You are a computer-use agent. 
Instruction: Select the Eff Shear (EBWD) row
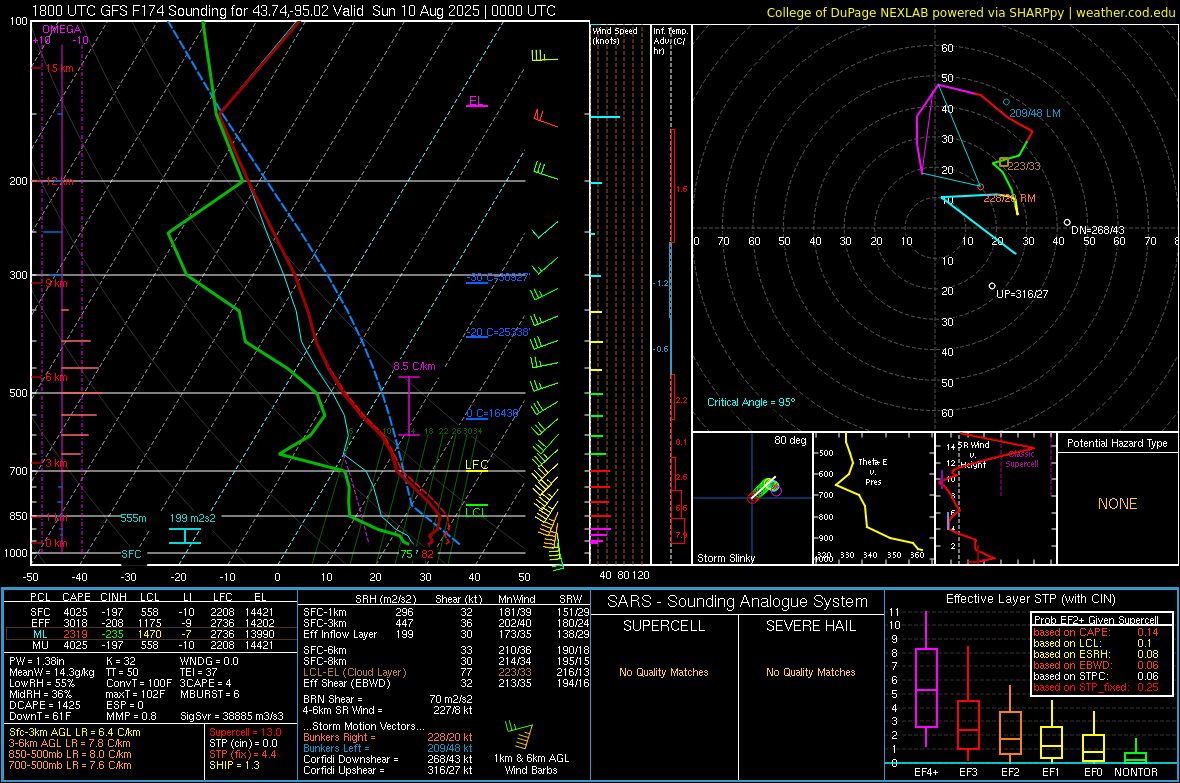click(446, 683)
